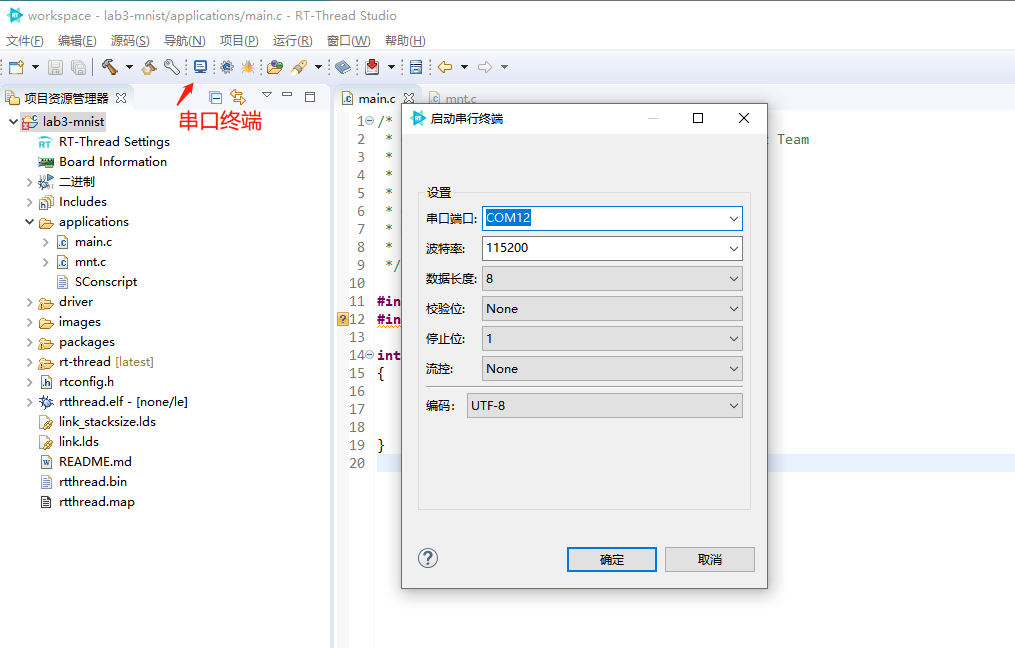This screenshot has height=648, width=1015.
Task: Switch to the main.c editor tab
Action: pos(377,98)
